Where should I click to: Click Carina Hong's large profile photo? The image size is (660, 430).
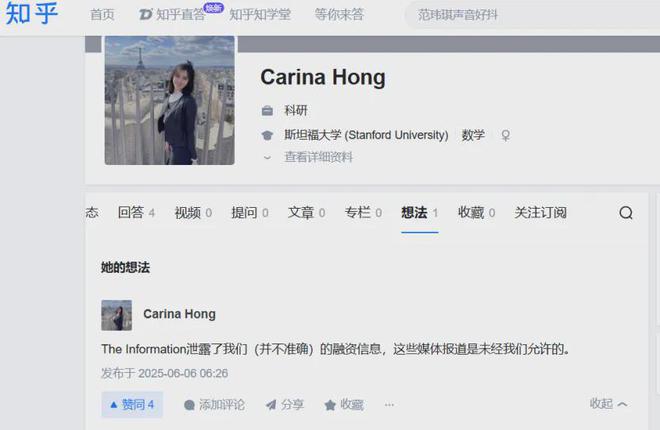[x=170, y=100]
